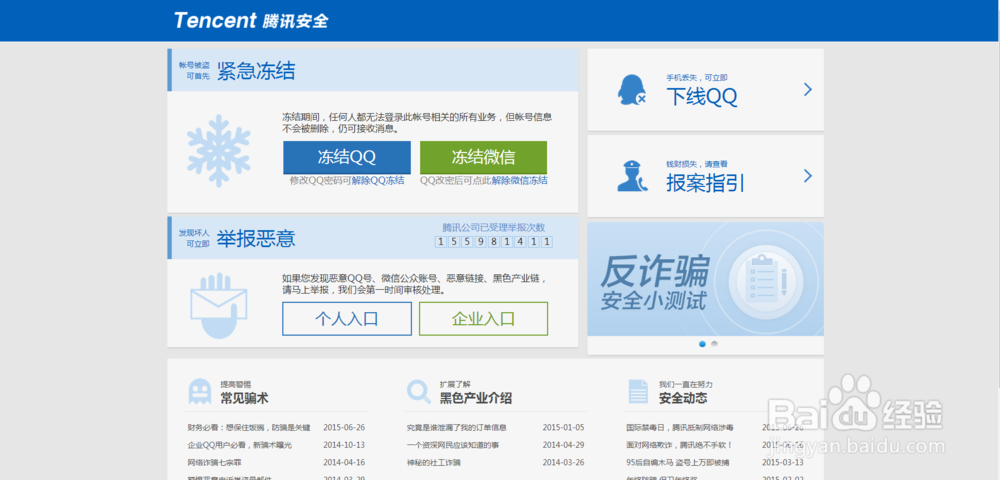The image size is (1000, 480).
Task: Expand the 报案指引 chevron arrow
Action: tap(808, 176)
